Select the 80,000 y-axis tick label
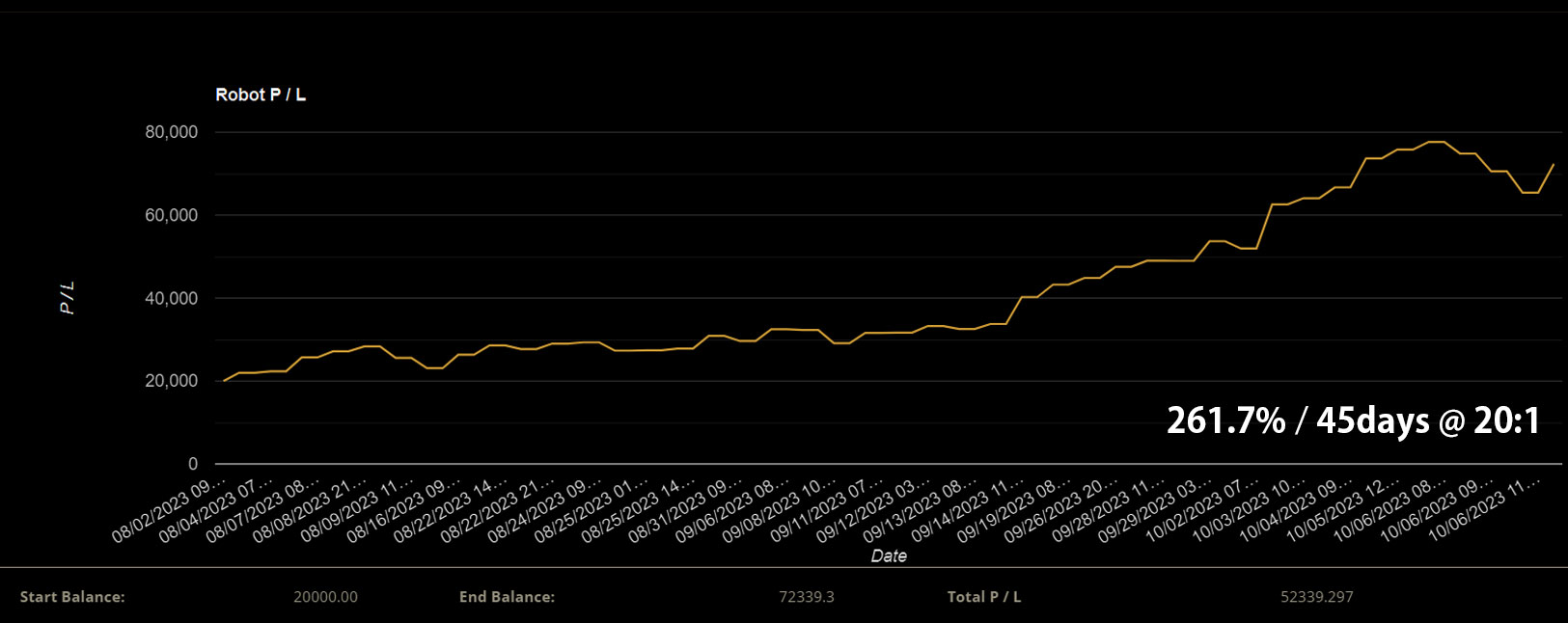This screenshot has height=623, width=1568. coord(171,132)
